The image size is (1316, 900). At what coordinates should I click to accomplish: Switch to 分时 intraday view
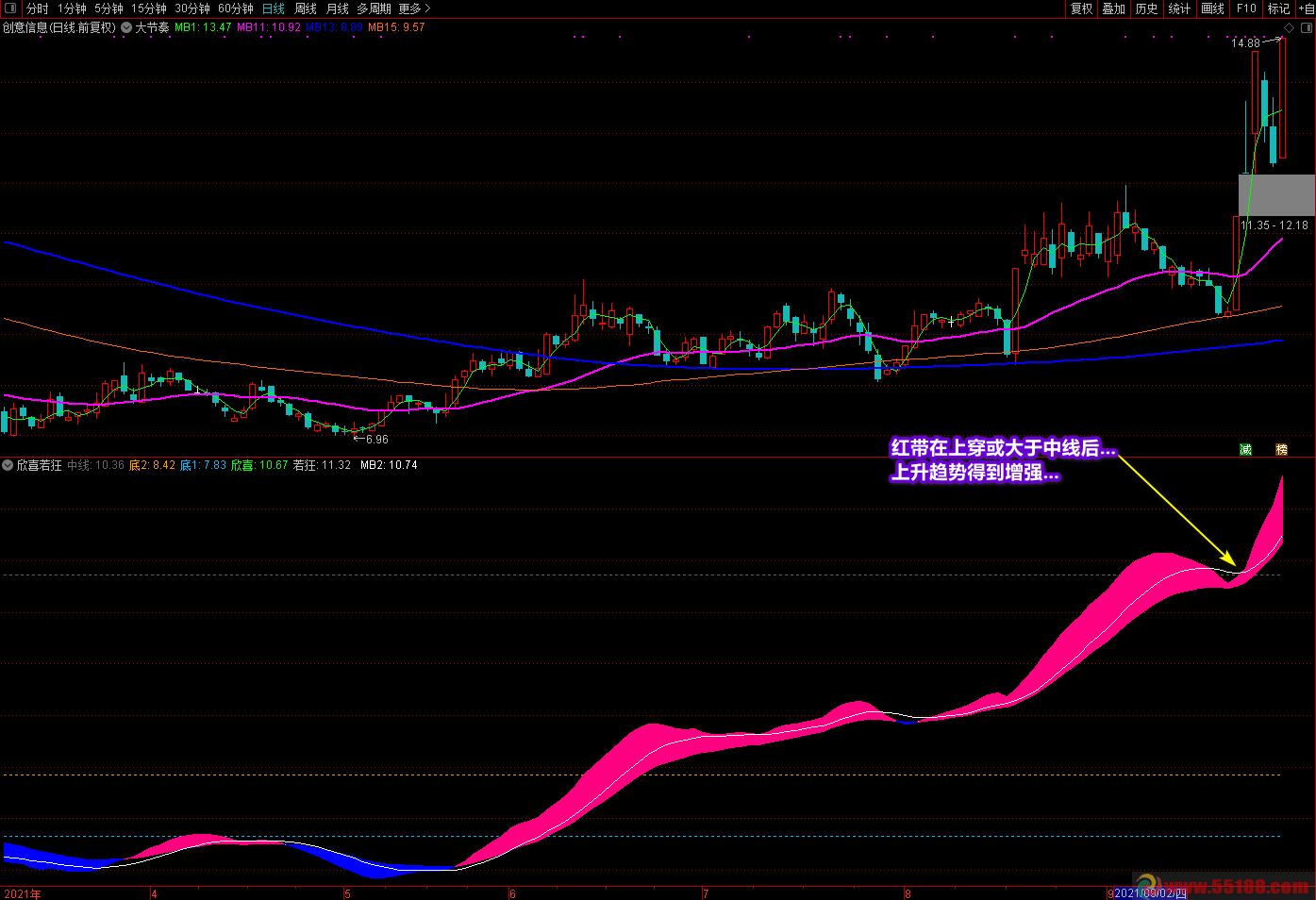(x=37, y=8)
